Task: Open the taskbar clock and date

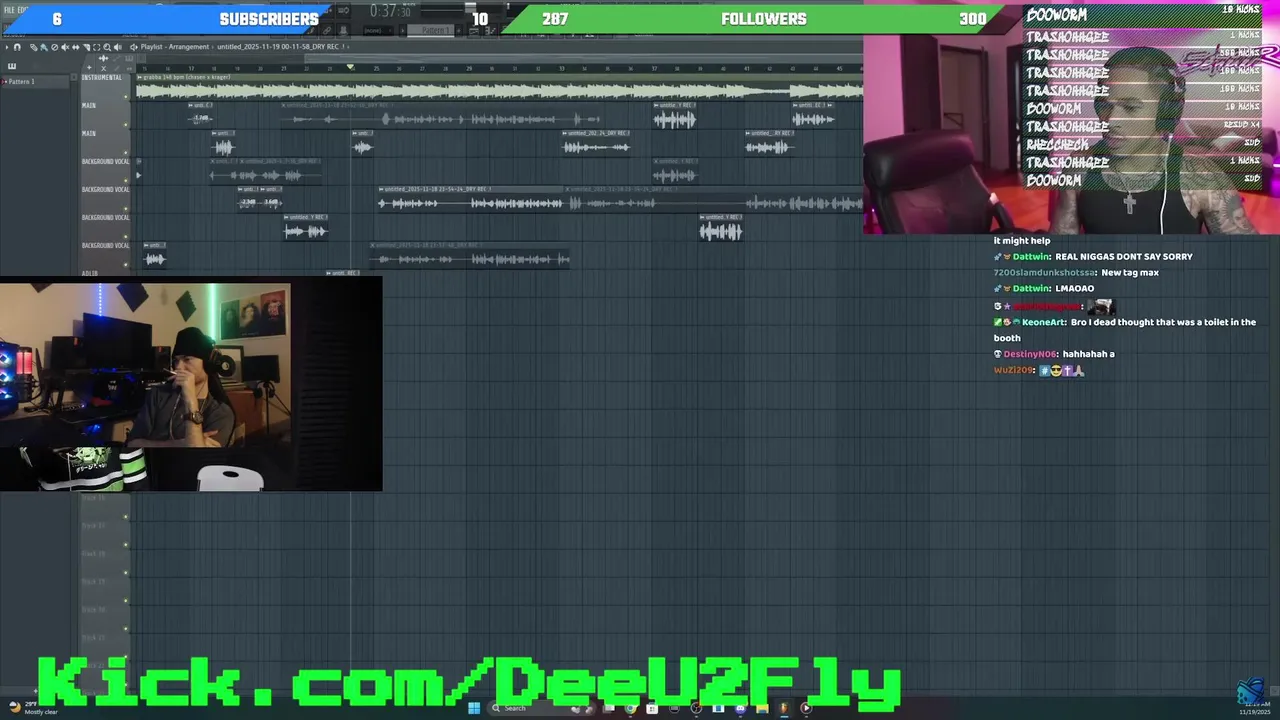Action: 1255,708
